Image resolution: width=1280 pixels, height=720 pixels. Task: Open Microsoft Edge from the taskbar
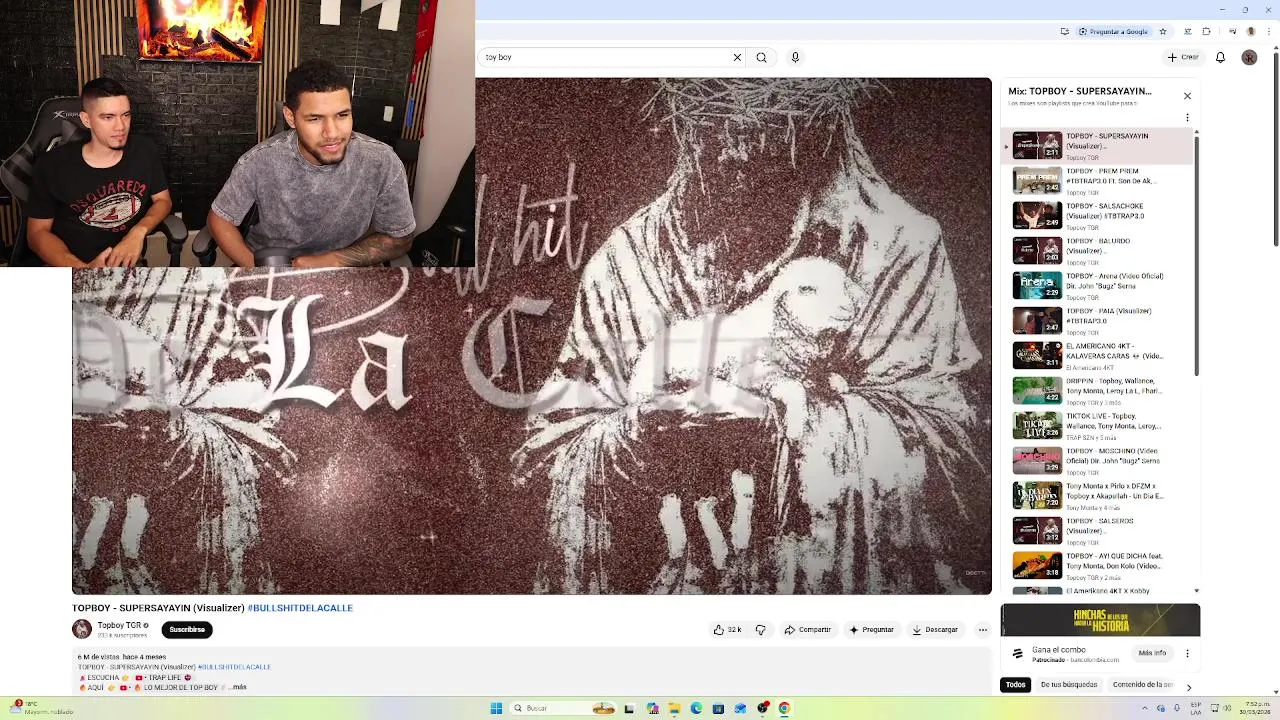(x=696, y=708)
